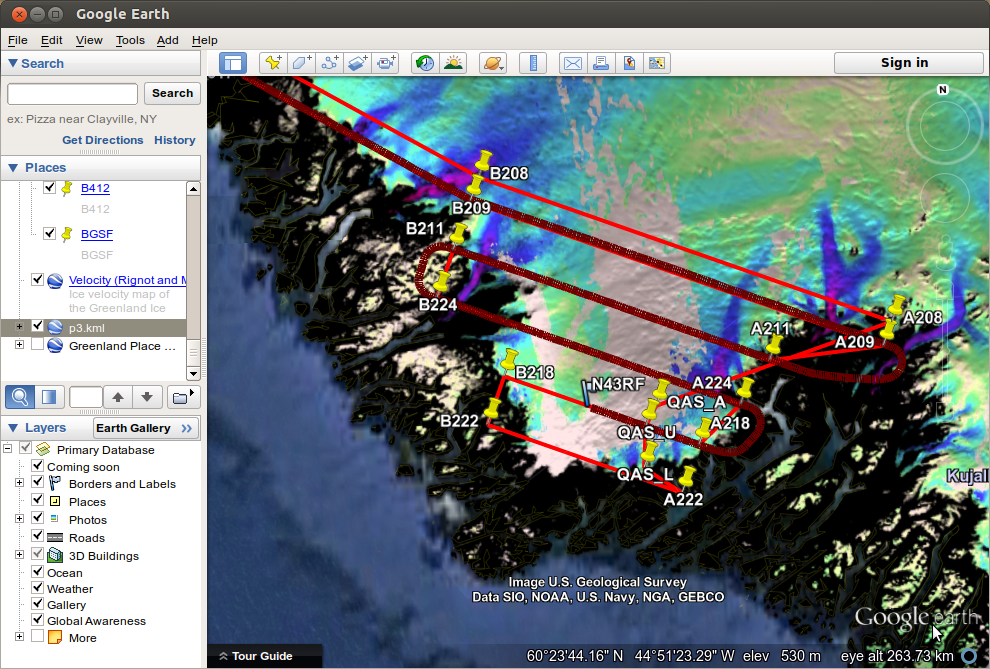Select the Add Polygon tool
The width and height of the screenshot is (990, 669).
301,62
